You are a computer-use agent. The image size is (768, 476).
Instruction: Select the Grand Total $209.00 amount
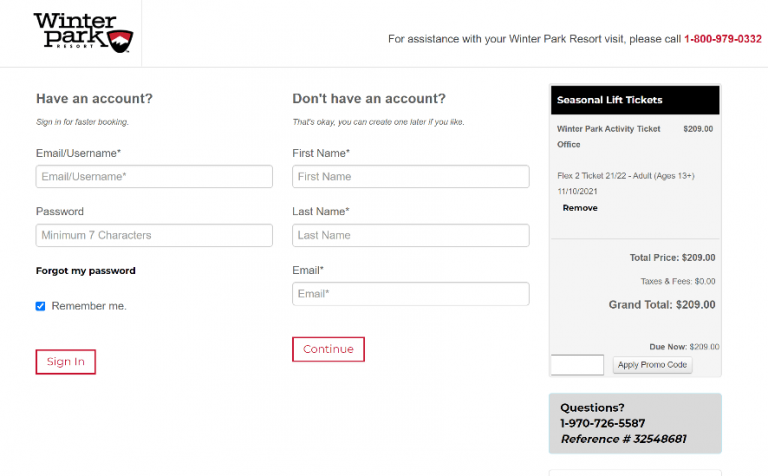click(x=696, y=305)
